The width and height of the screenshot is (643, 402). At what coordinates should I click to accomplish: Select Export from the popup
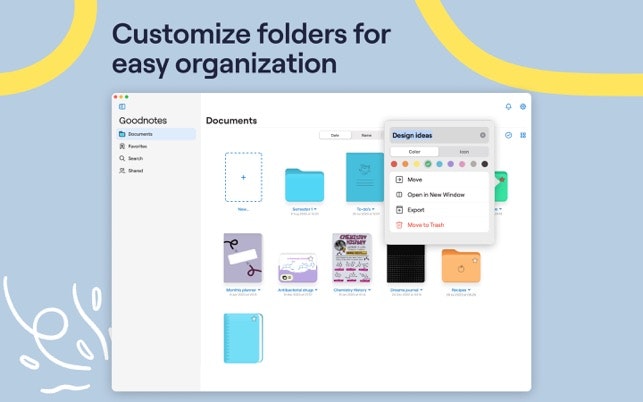coord(439,210)
